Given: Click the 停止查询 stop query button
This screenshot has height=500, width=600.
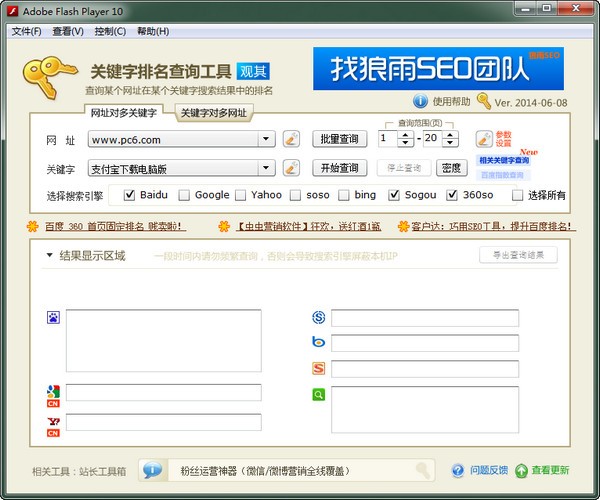Looking at the screenshot, I should pos(404,168).
